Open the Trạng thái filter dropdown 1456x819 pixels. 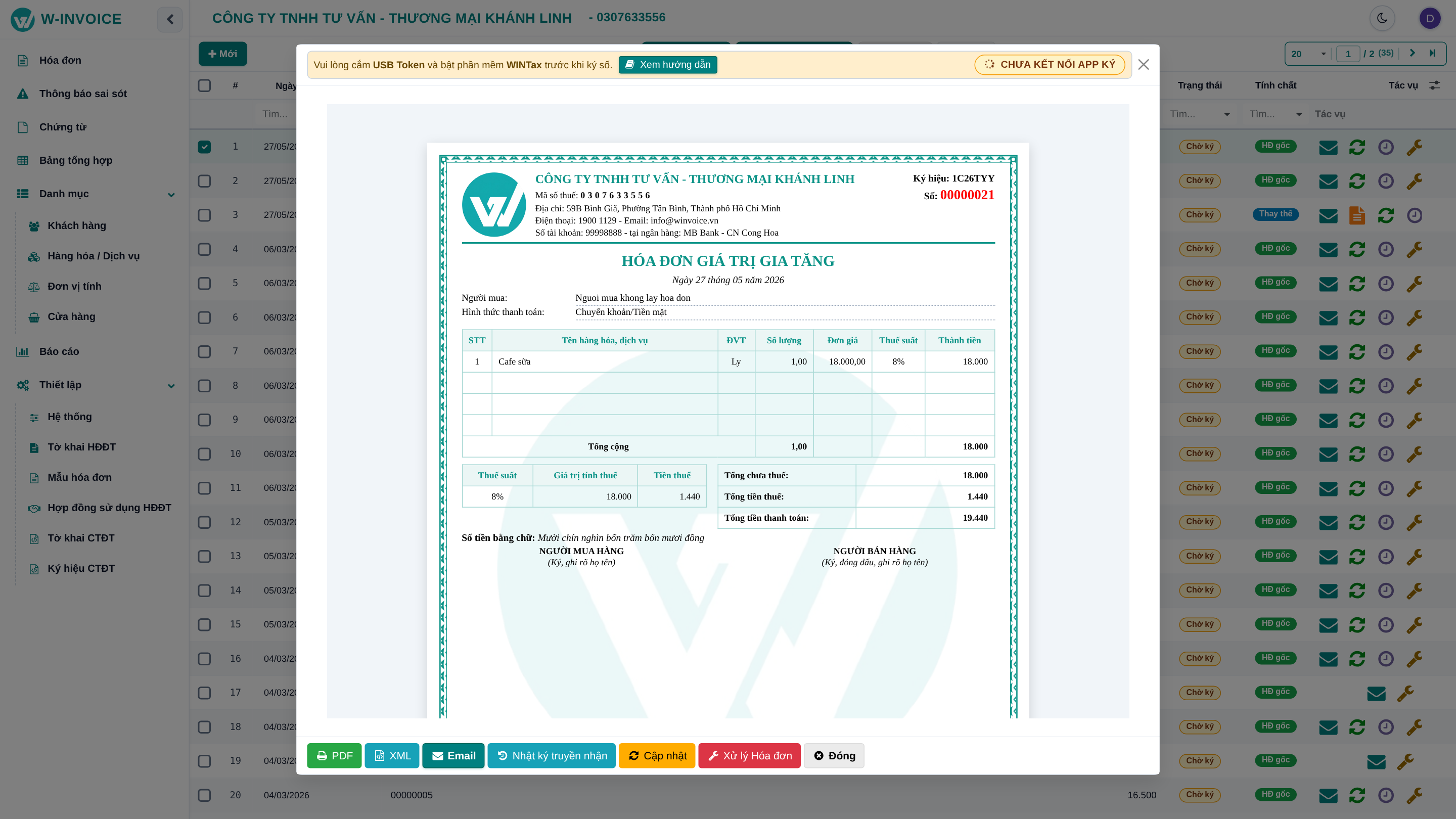tap(1200, 114)
